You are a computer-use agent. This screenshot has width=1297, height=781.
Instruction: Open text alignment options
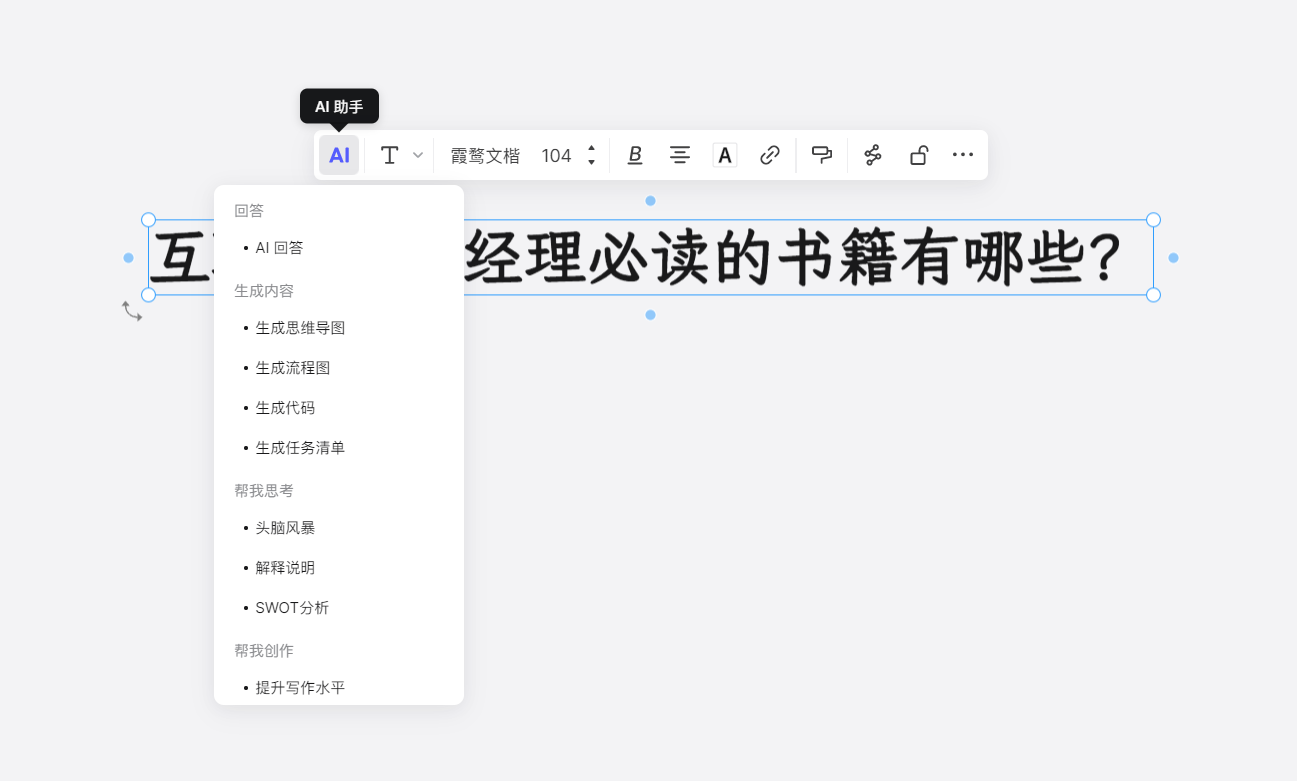point(680,155)
